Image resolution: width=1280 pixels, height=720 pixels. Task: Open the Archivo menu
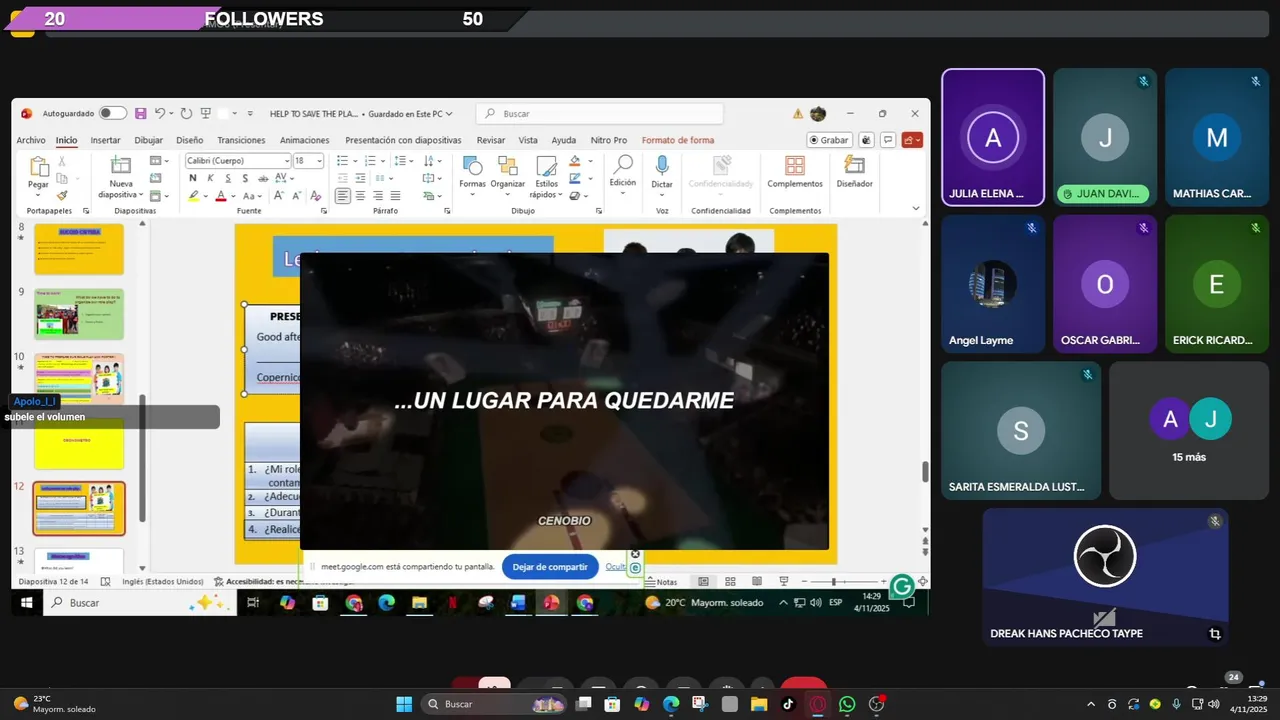pos(31,140)
